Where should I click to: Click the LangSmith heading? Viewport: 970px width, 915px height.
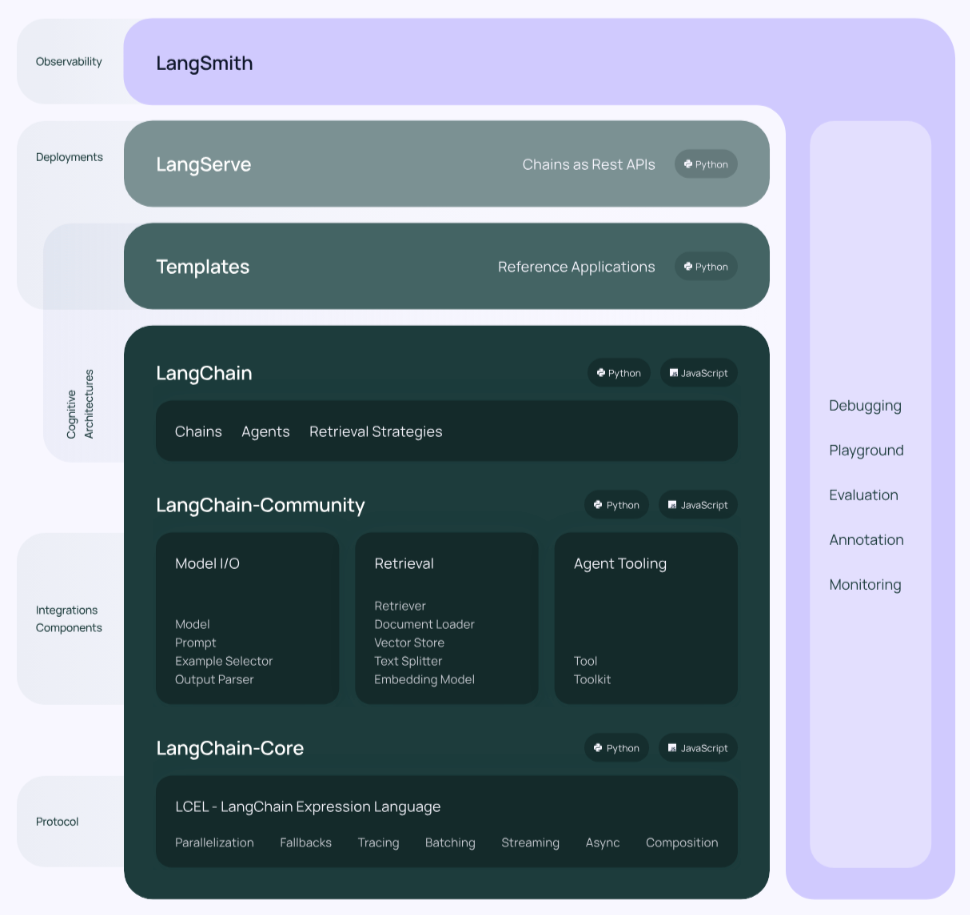pos(204,63)
